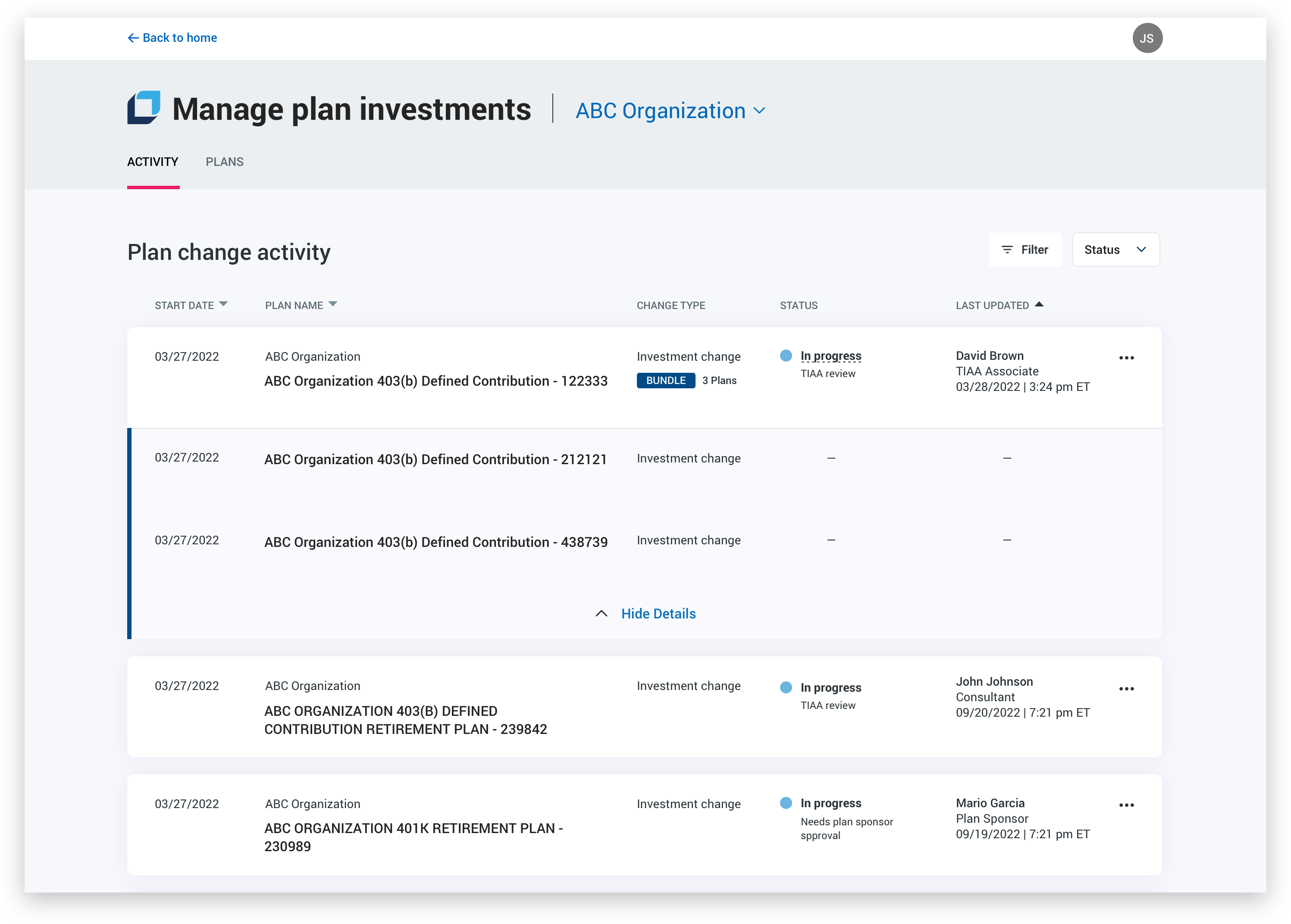This screenshot has height=924, width=1291.
Task: Click the Back to home link
Action: [172, 37]
